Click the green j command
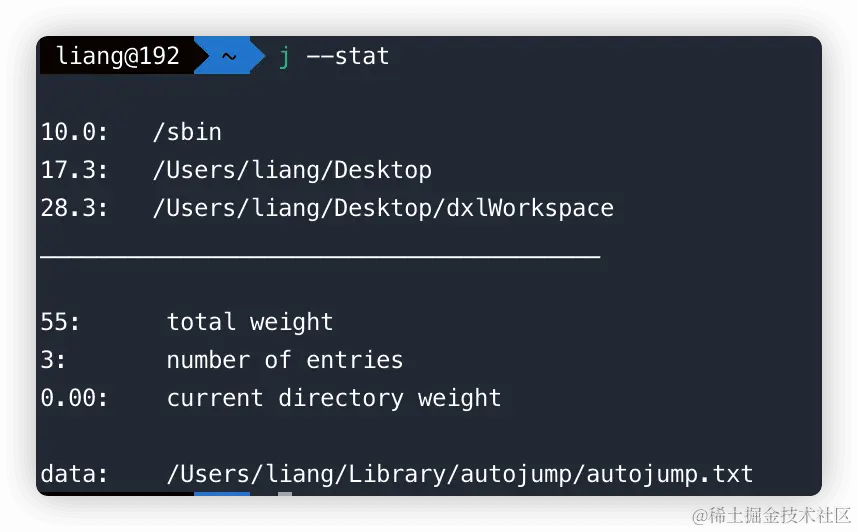The image size is (858, 532). point(284,57)
